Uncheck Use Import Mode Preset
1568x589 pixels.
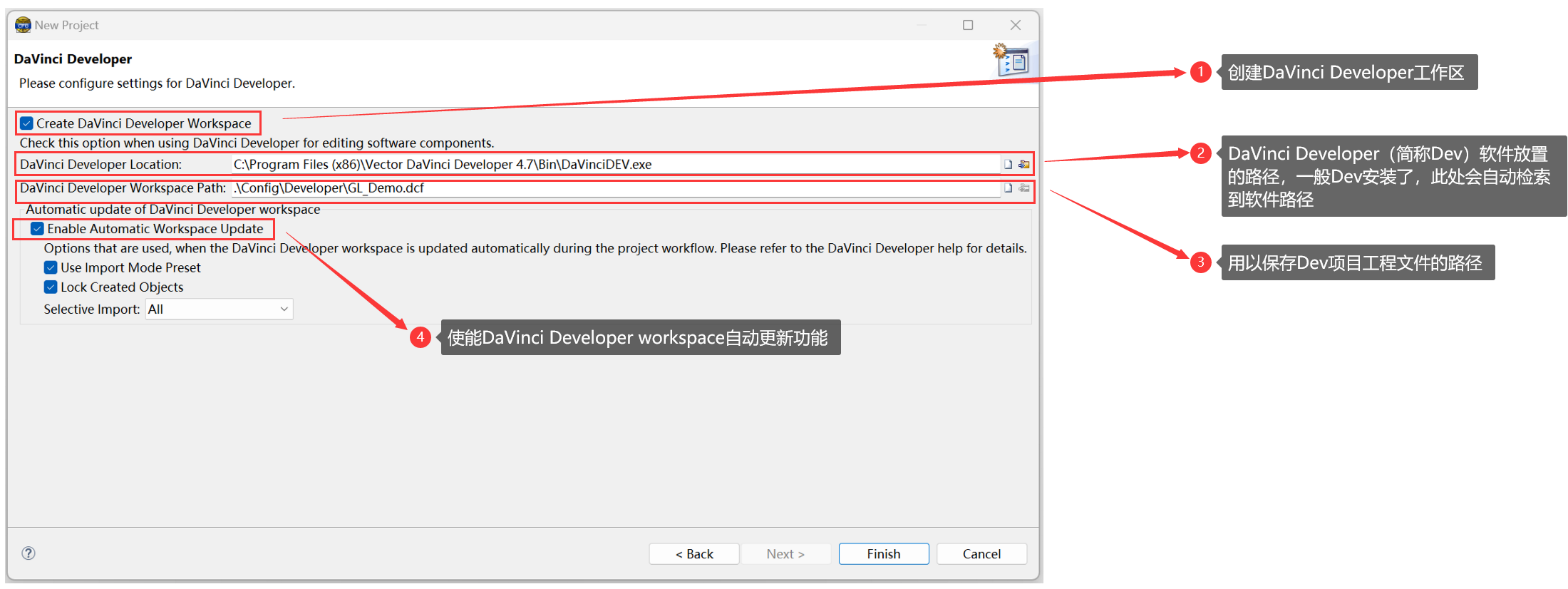coord(51,267)
